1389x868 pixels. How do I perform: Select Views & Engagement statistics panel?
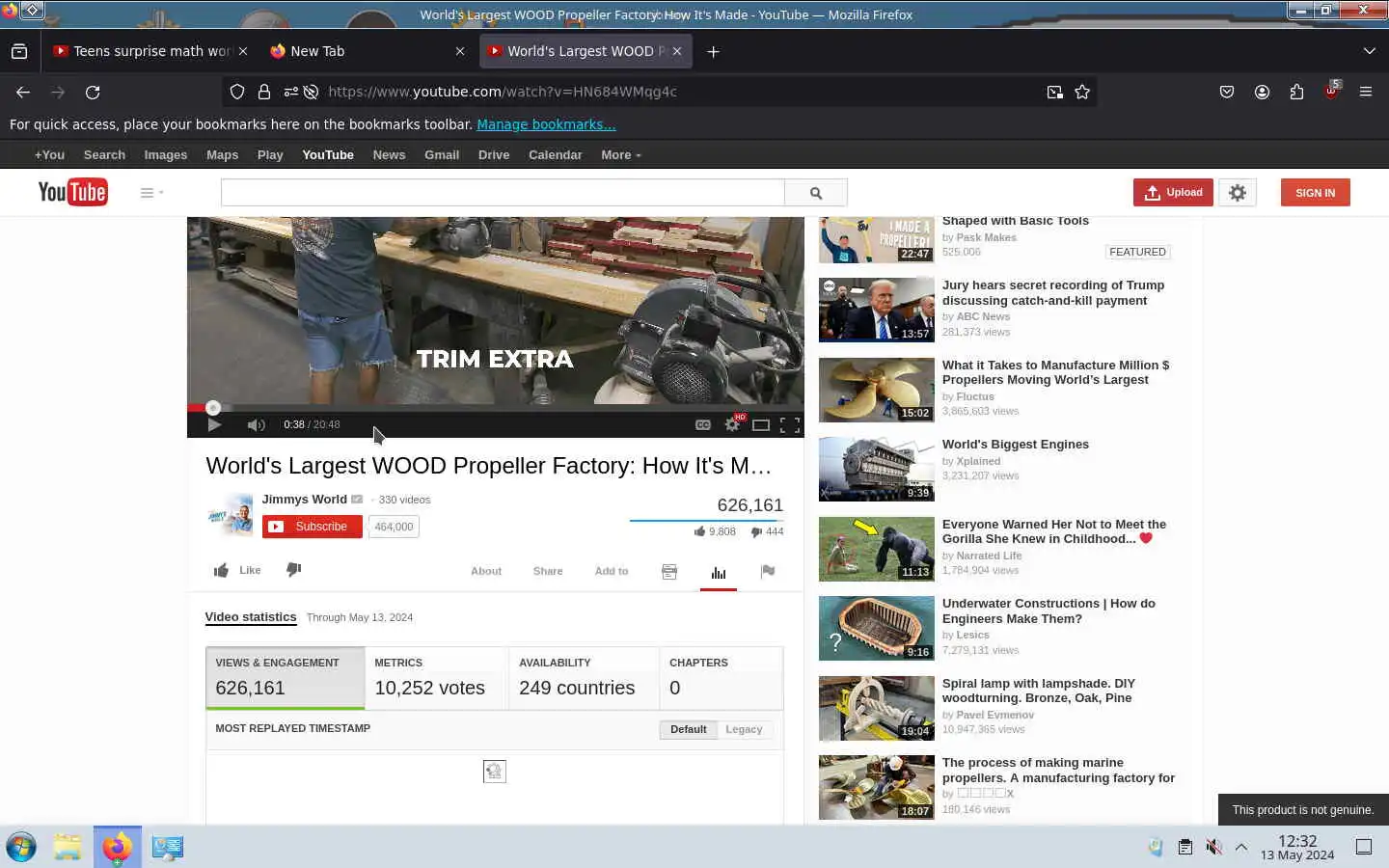286,678
